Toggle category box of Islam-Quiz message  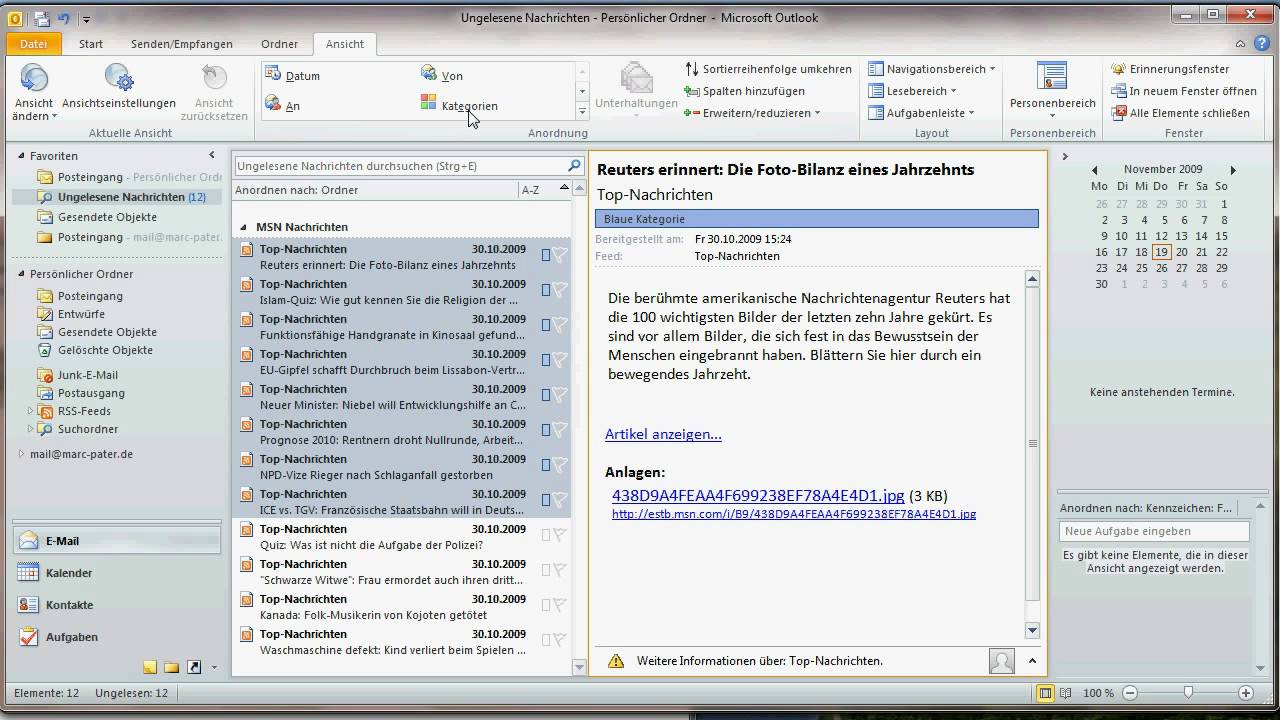click(546, 290)
